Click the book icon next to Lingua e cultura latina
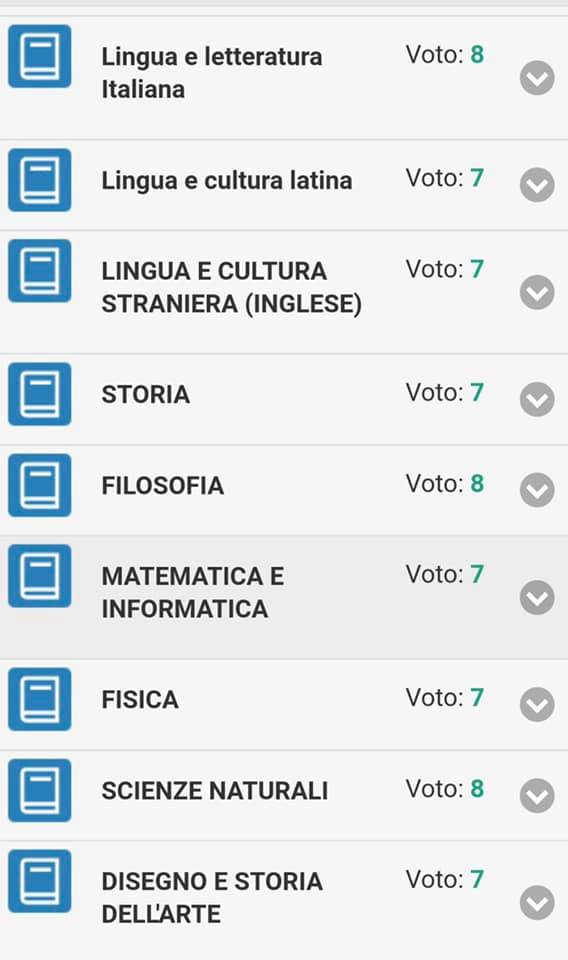Viewport: 568px width, 960px height. (40, 180)
